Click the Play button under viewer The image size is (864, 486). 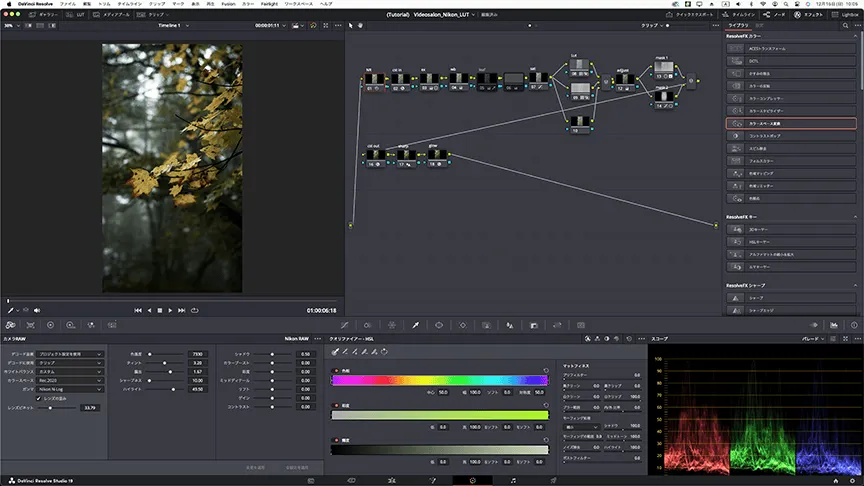coord(171,310)
